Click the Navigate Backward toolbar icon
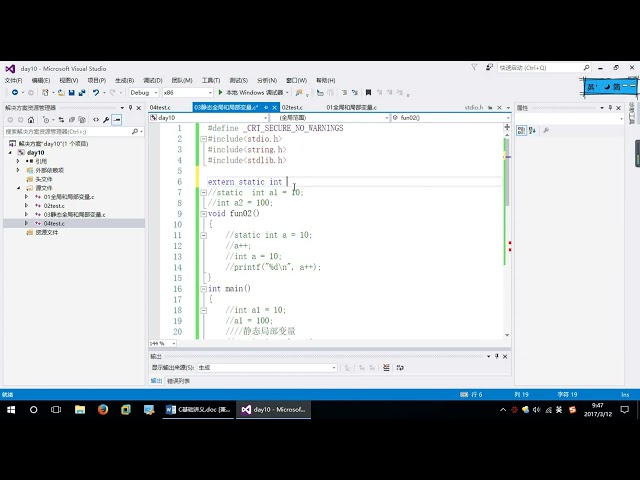Viewport: 640px width, 480px height. tap(15, 93)
